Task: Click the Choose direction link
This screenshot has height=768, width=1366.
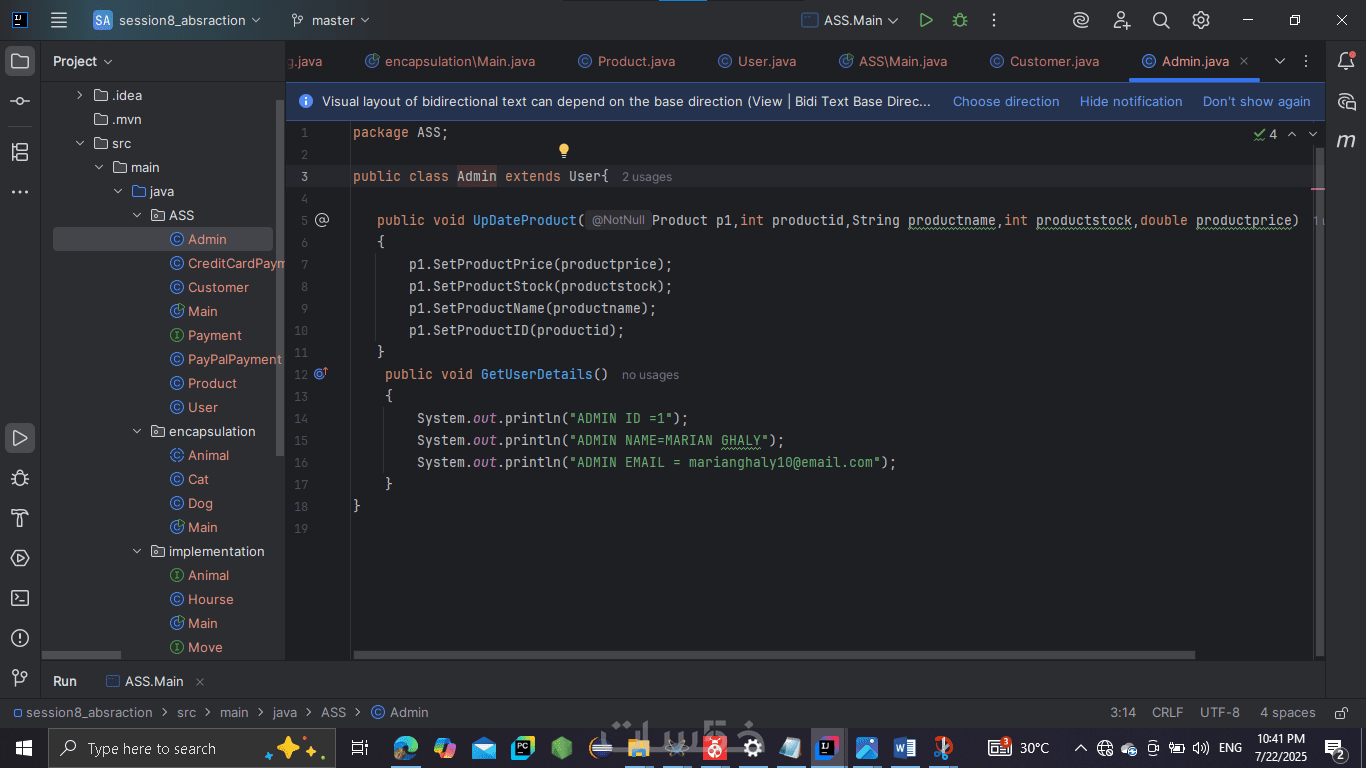Action: click(1005, 102)
